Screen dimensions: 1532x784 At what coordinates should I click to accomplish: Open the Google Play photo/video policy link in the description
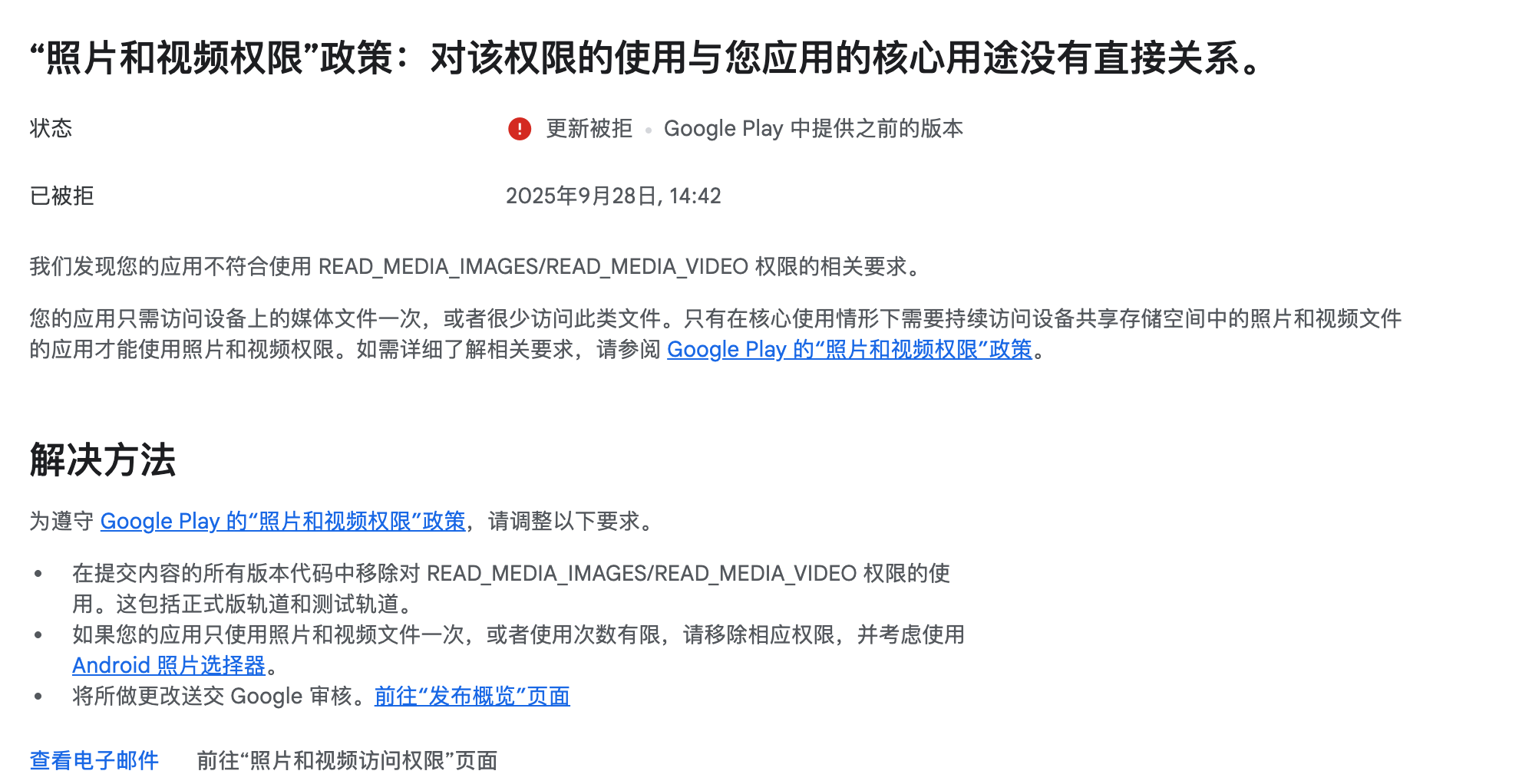(x=849, y=350)
